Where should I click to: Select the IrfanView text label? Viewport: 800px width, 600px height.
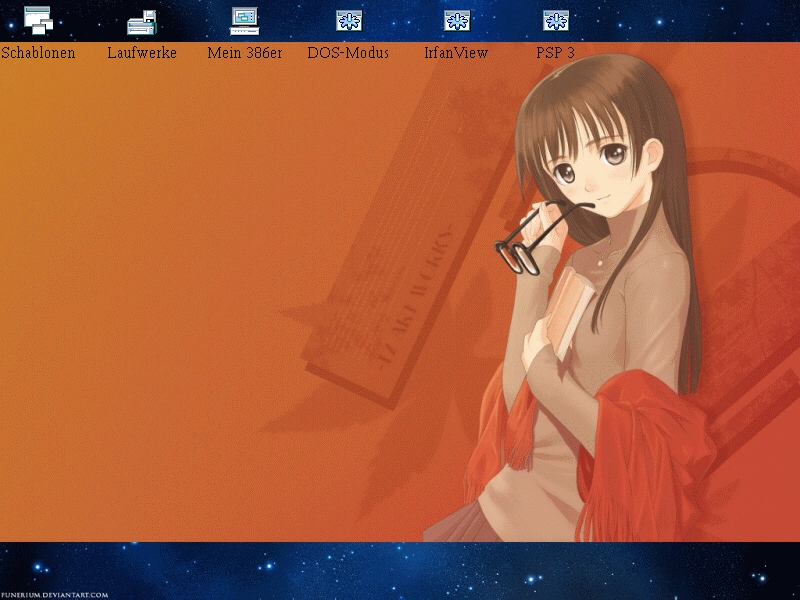click(456, 53)
